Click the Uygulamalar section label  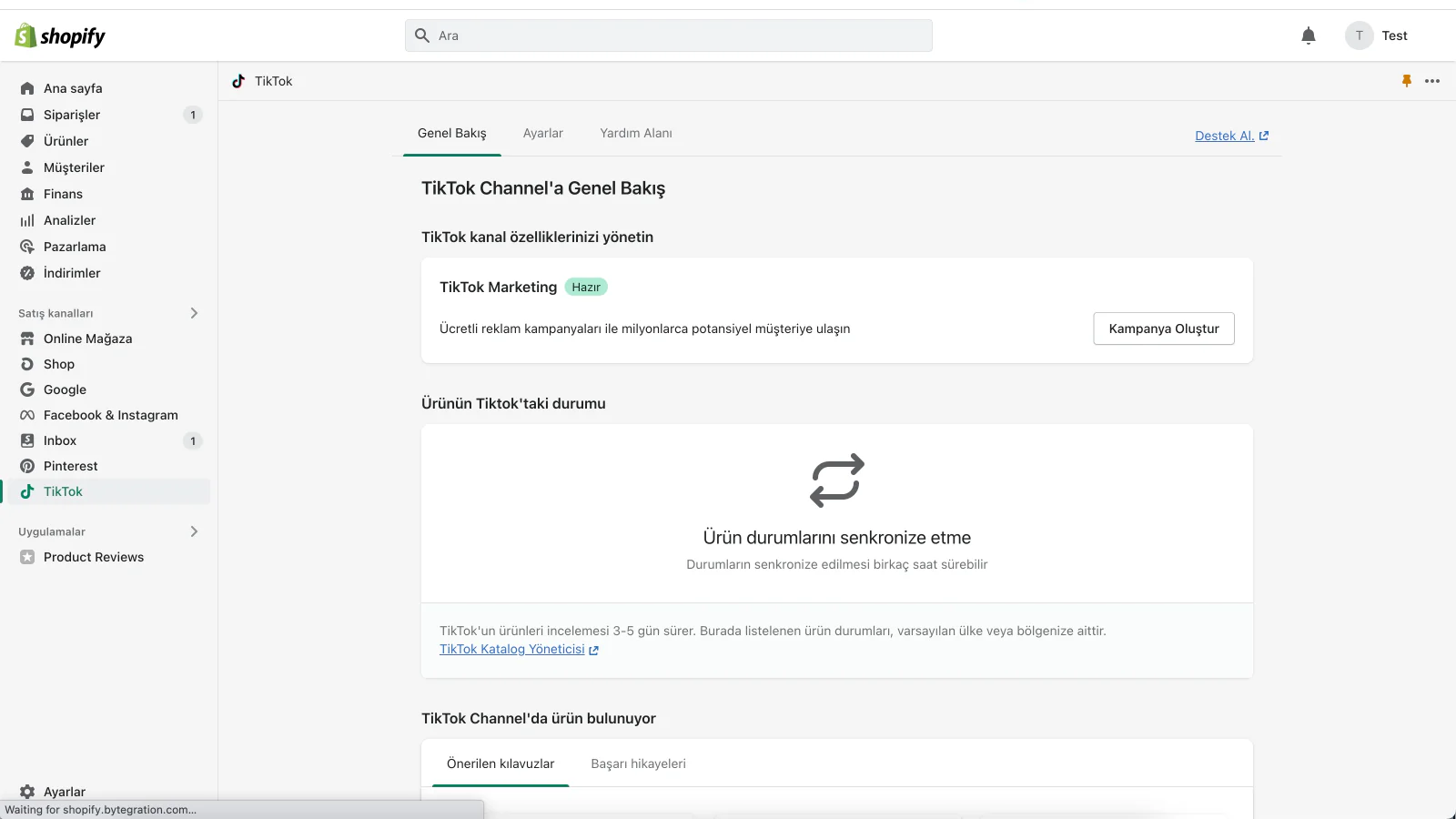coord(52,531)
